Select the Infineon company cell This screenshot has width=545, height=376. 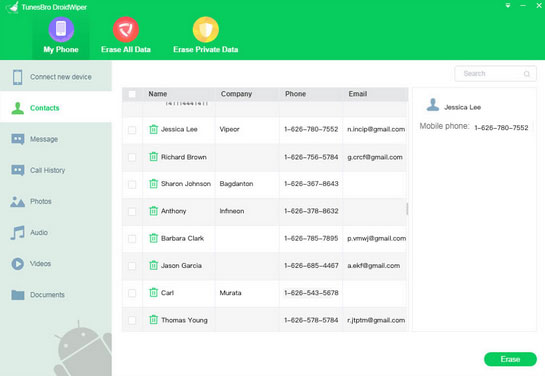point(232,211)
